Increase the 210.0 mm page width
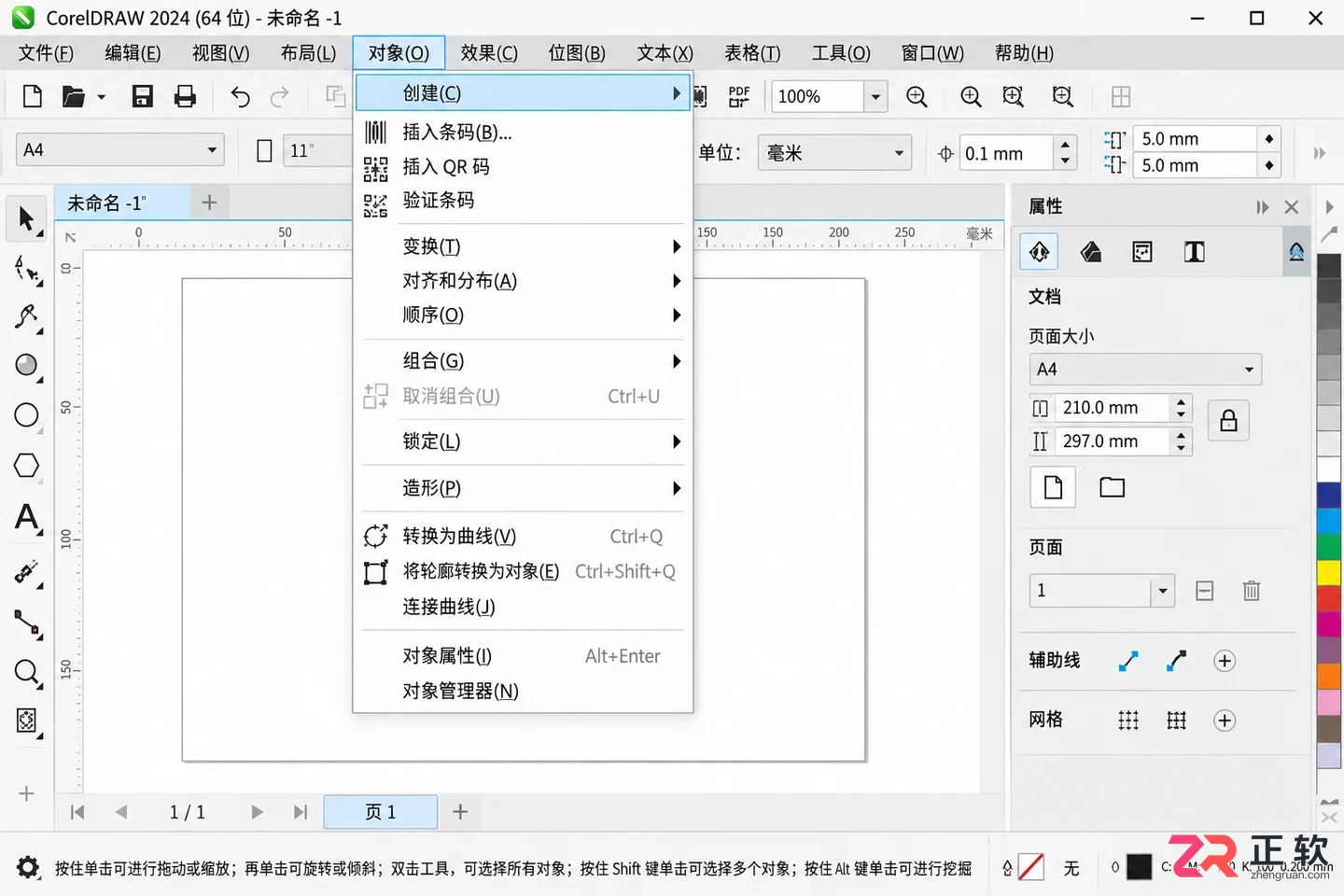 point(1182,401)
